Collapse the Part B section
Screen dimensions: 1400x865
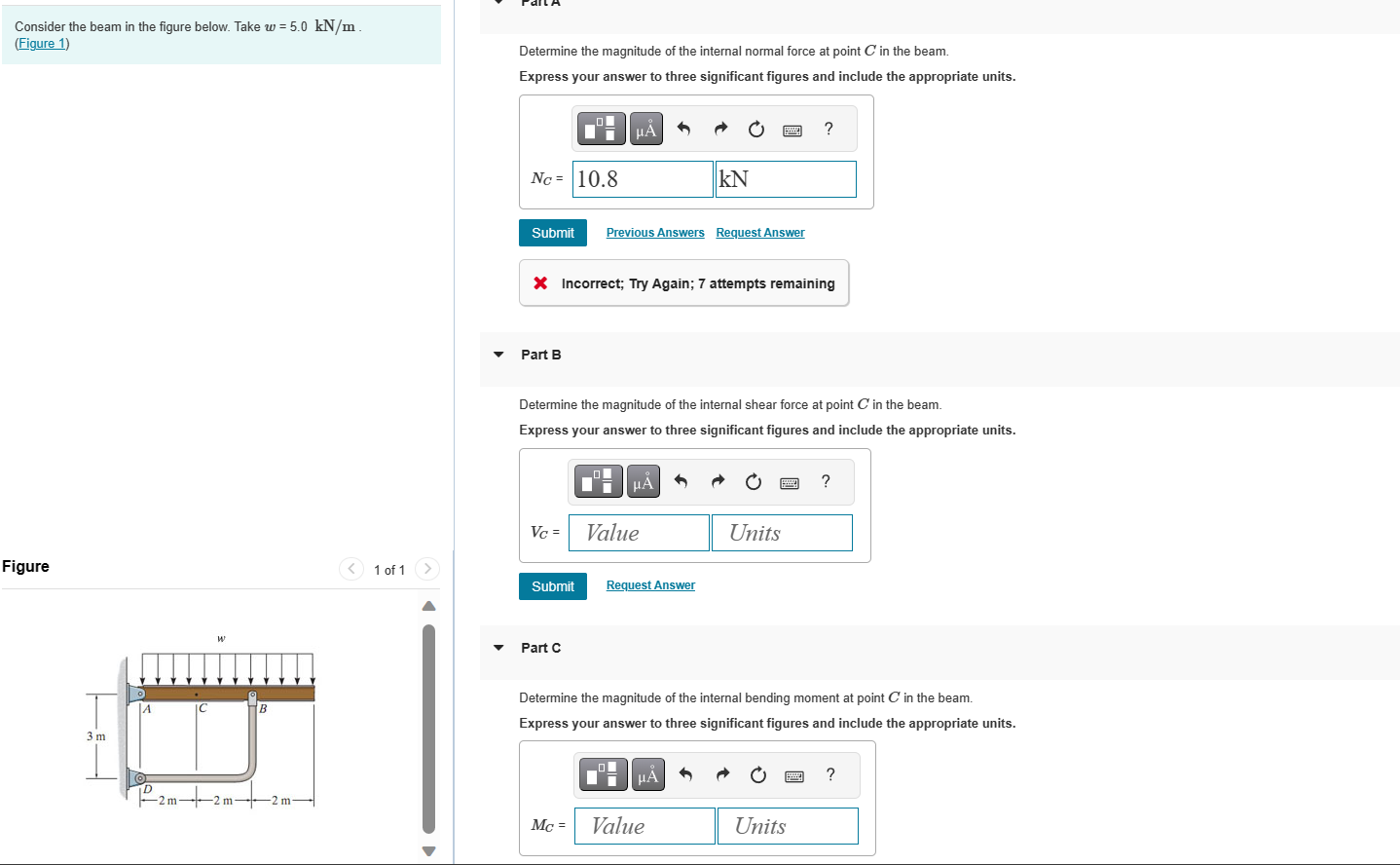point(498,355)
